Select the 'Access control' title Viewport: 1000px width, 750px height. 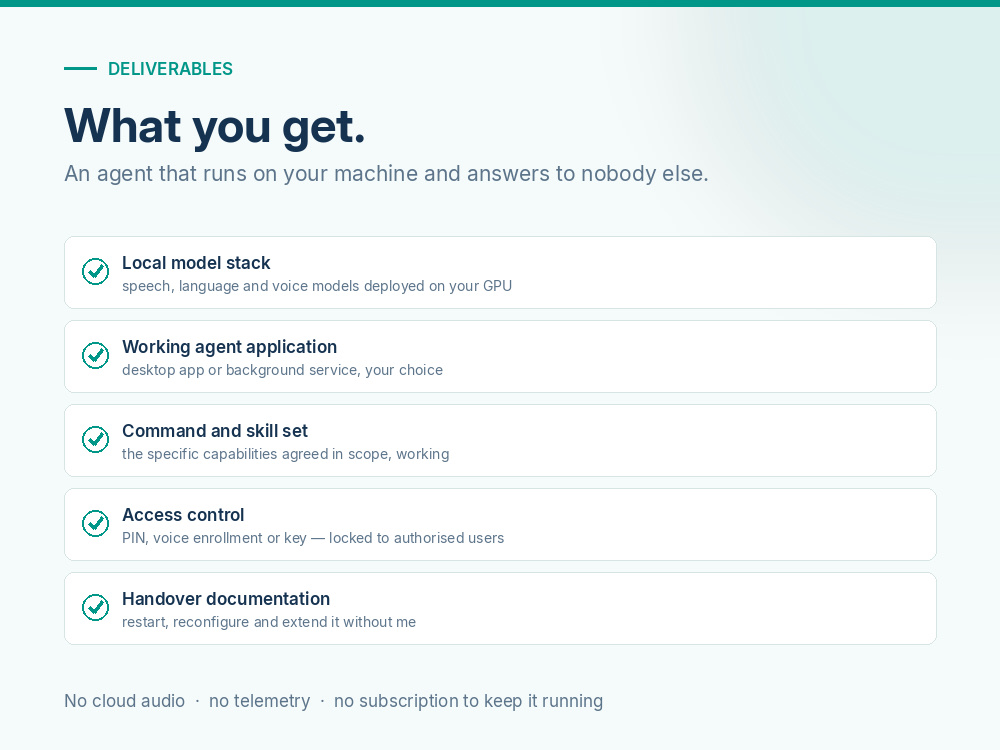coord(183,515)
